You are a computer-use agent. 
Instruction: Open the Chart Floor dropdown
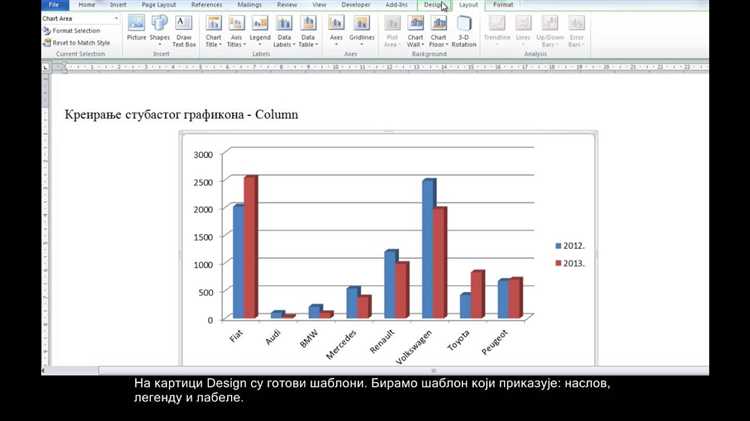(439, 32)
